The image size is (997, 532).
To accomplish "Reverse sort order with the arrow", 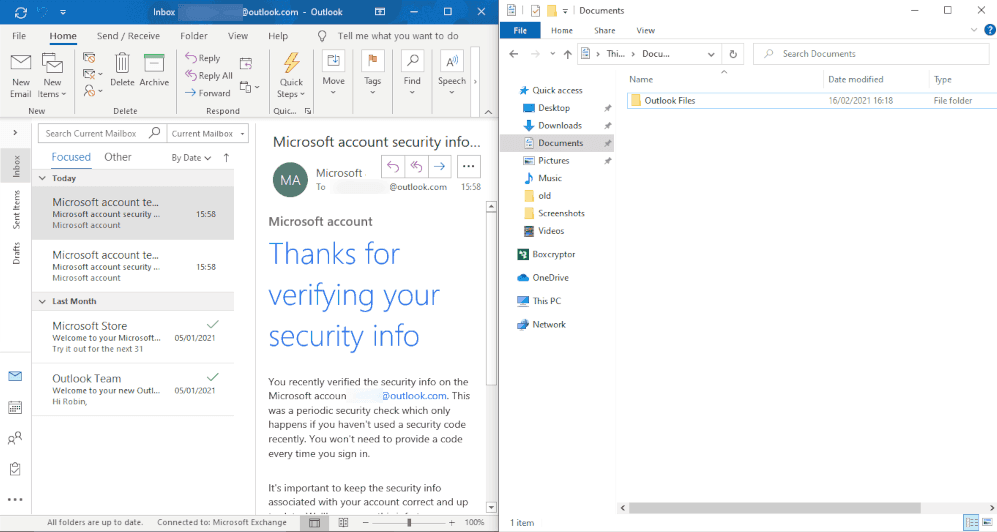I will pyautogui.click(x=226, y=158).
